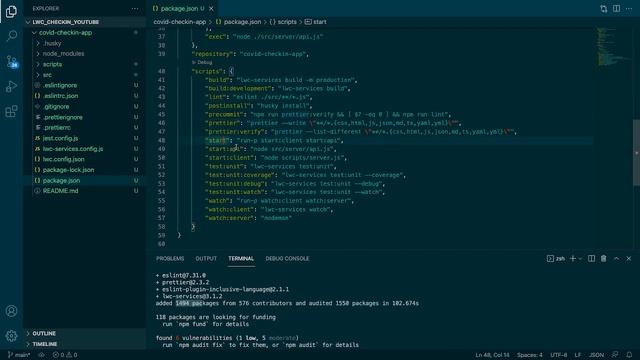Switch to the OUTPUT panel tab
The height and width of the screenshot is (360, 640).
(206, 258)
